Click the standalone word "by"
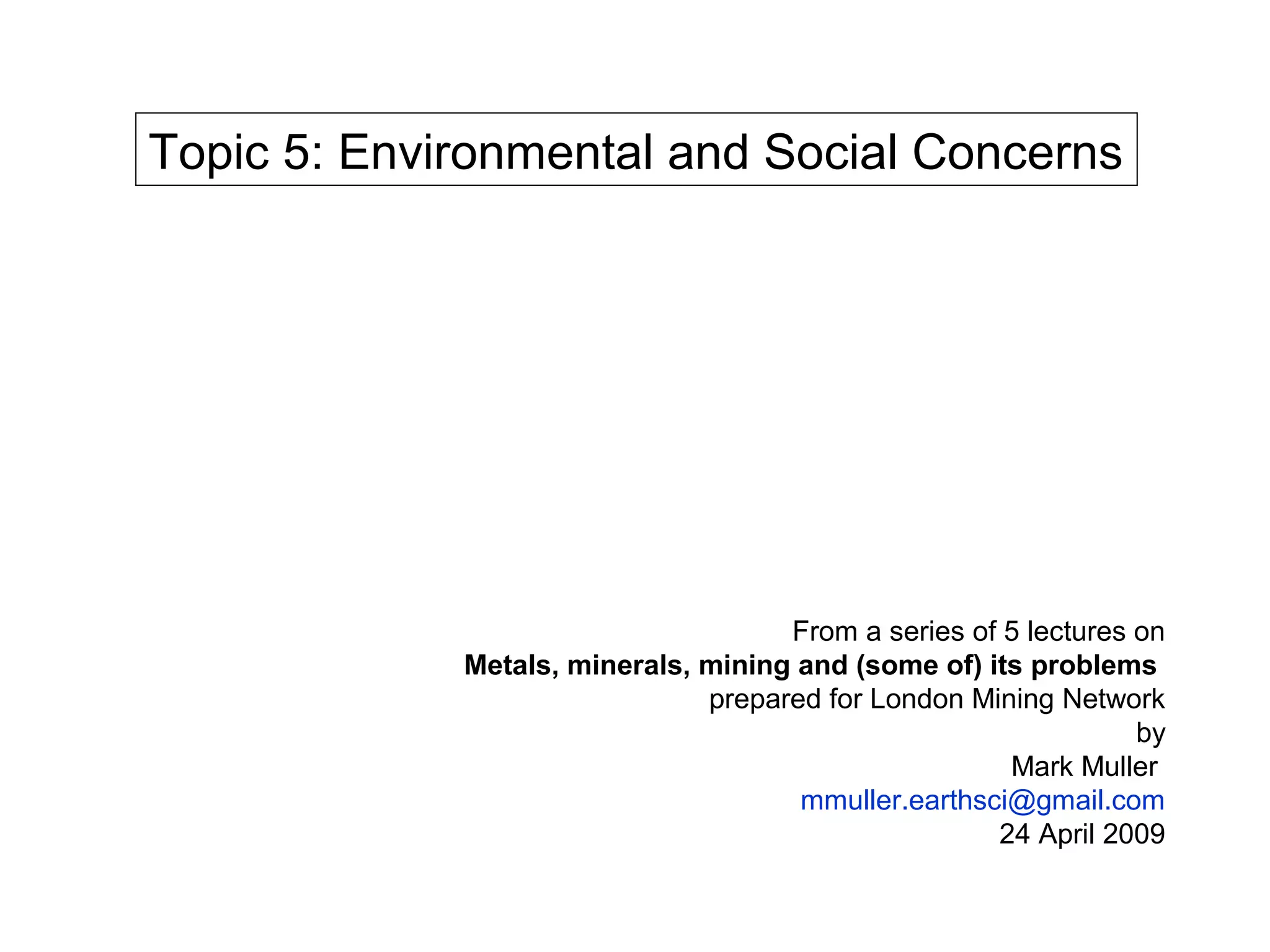The width and height of the screenshot is (1270, 952). point(1150,733)
